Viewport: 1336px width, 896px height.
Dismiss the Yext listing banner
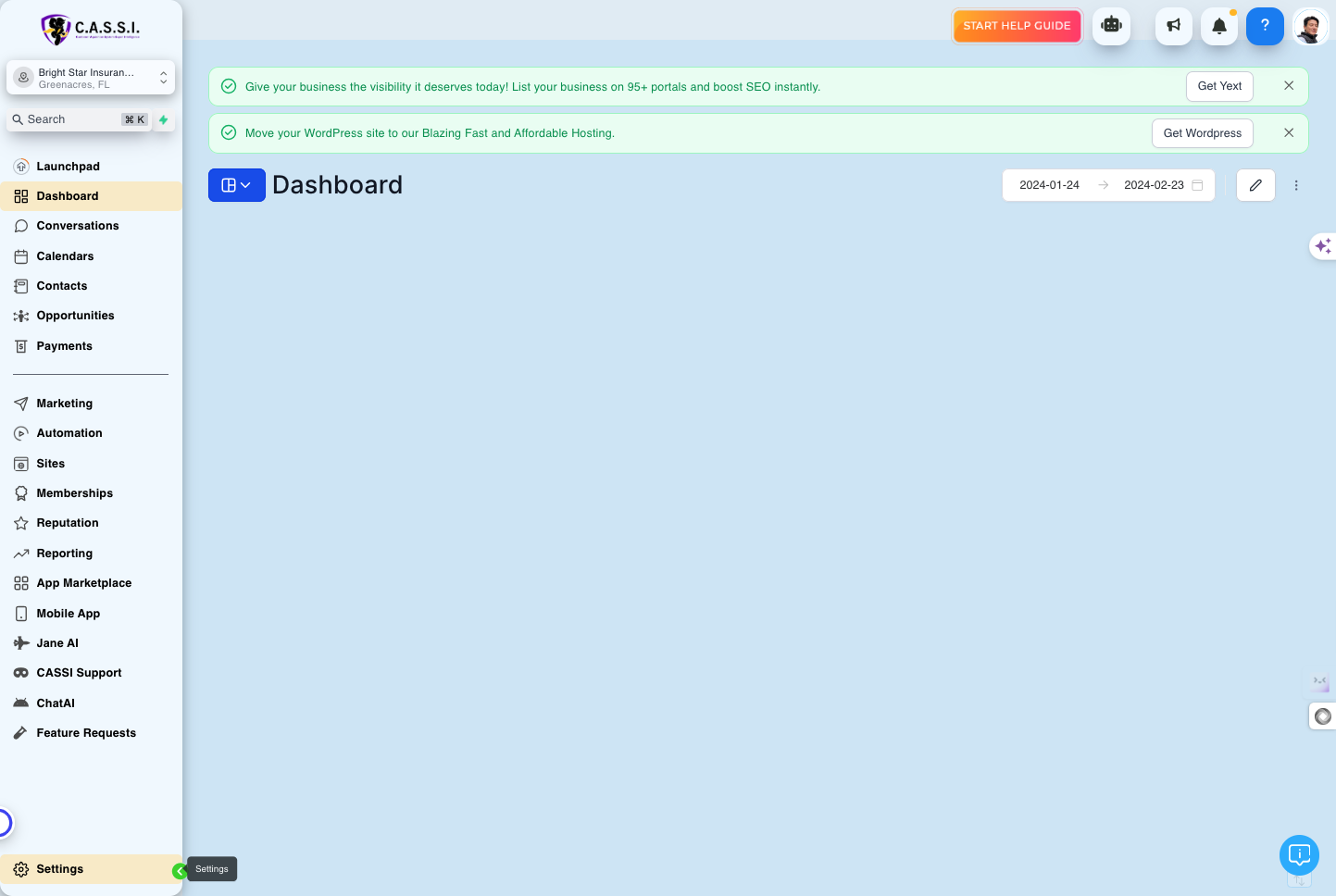point(1289,85)
